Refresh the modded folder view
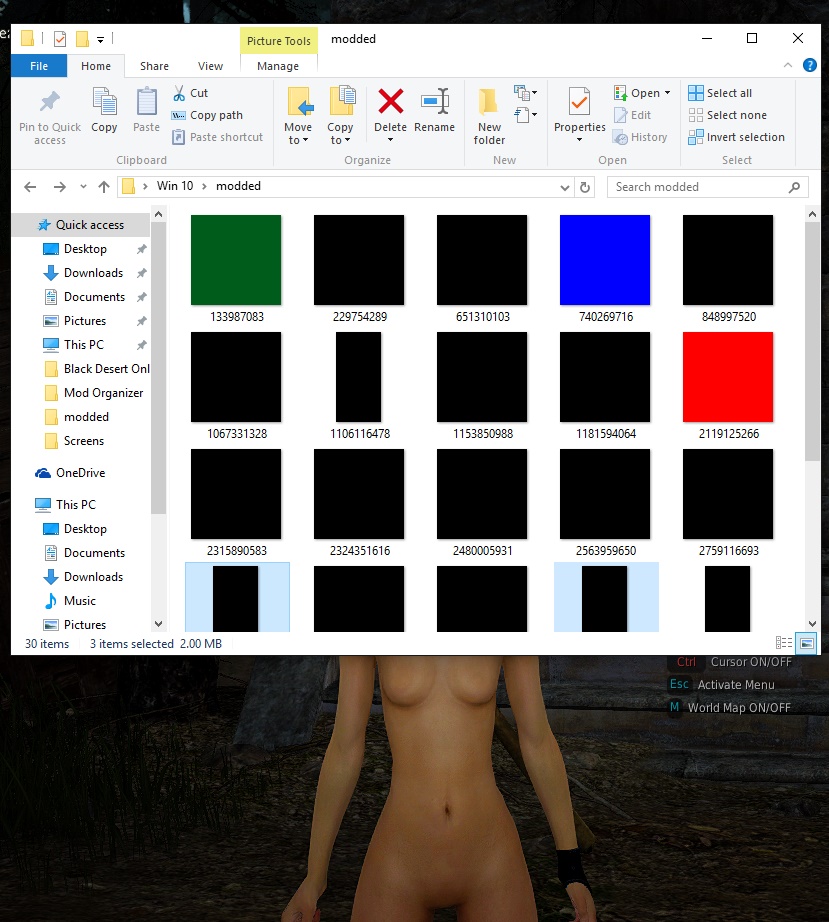The image size is (829, 922). (586, 187)
